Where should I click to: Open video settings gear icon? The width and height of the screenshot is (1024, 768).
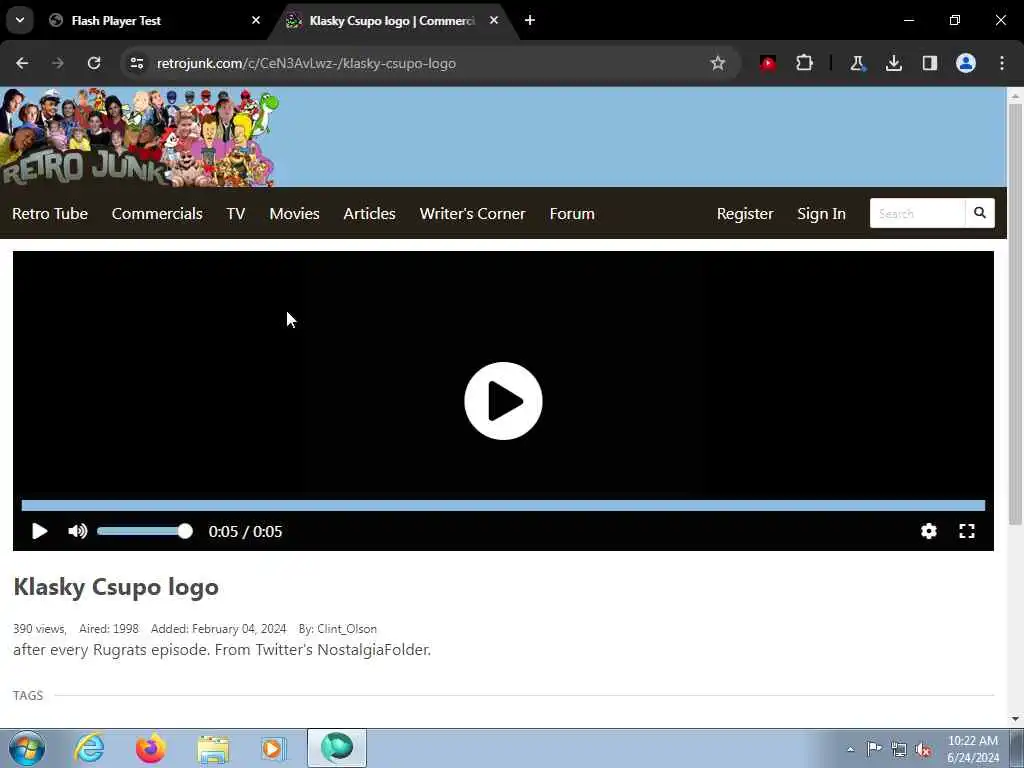click(929, 531)
